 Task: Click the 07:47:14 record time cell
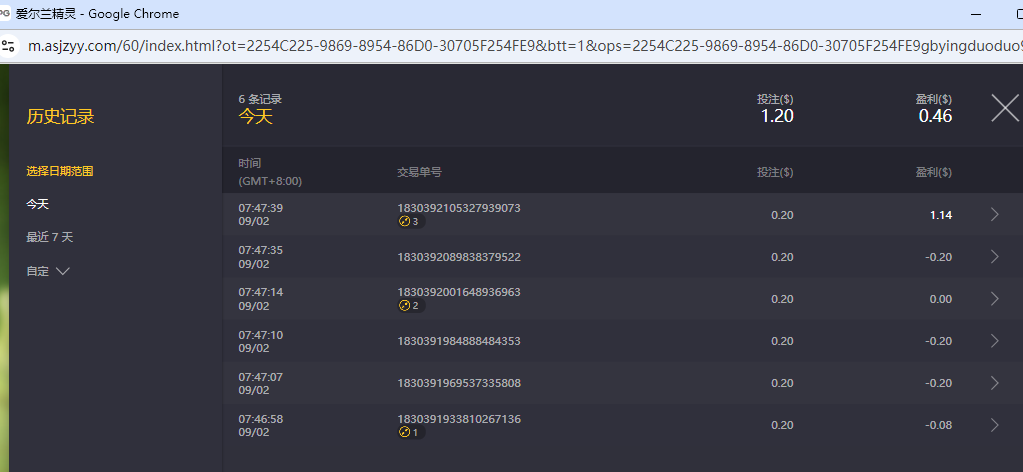tap(260, 298)
